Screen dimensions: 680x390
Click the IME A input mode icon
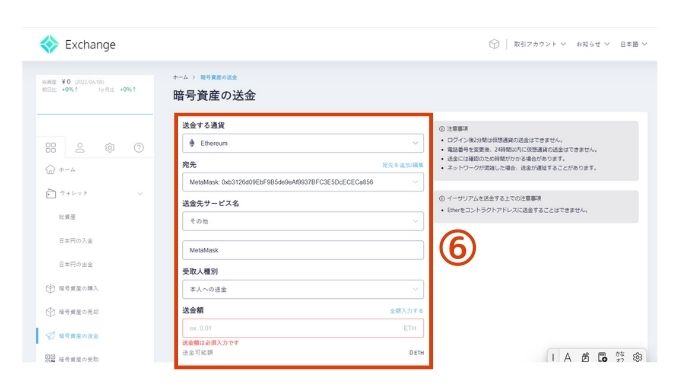[567, 357]
